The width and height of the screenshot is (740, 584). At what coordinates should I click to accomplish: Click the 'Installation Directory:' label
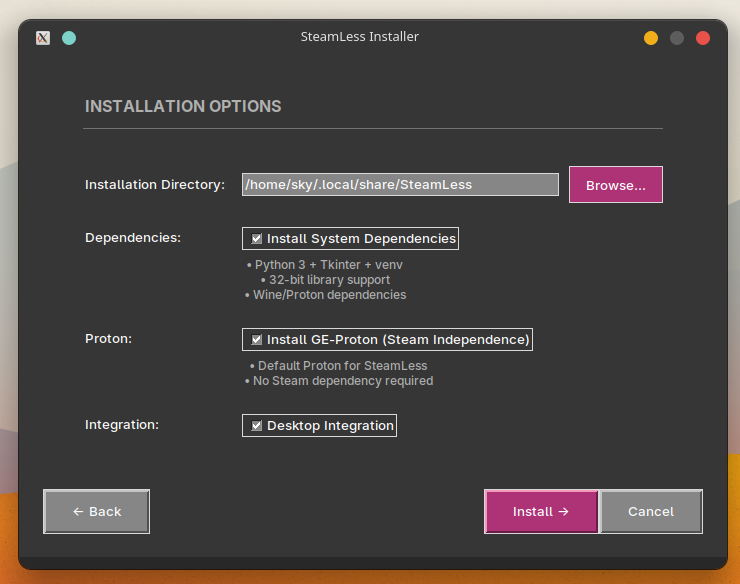[155, 185]
